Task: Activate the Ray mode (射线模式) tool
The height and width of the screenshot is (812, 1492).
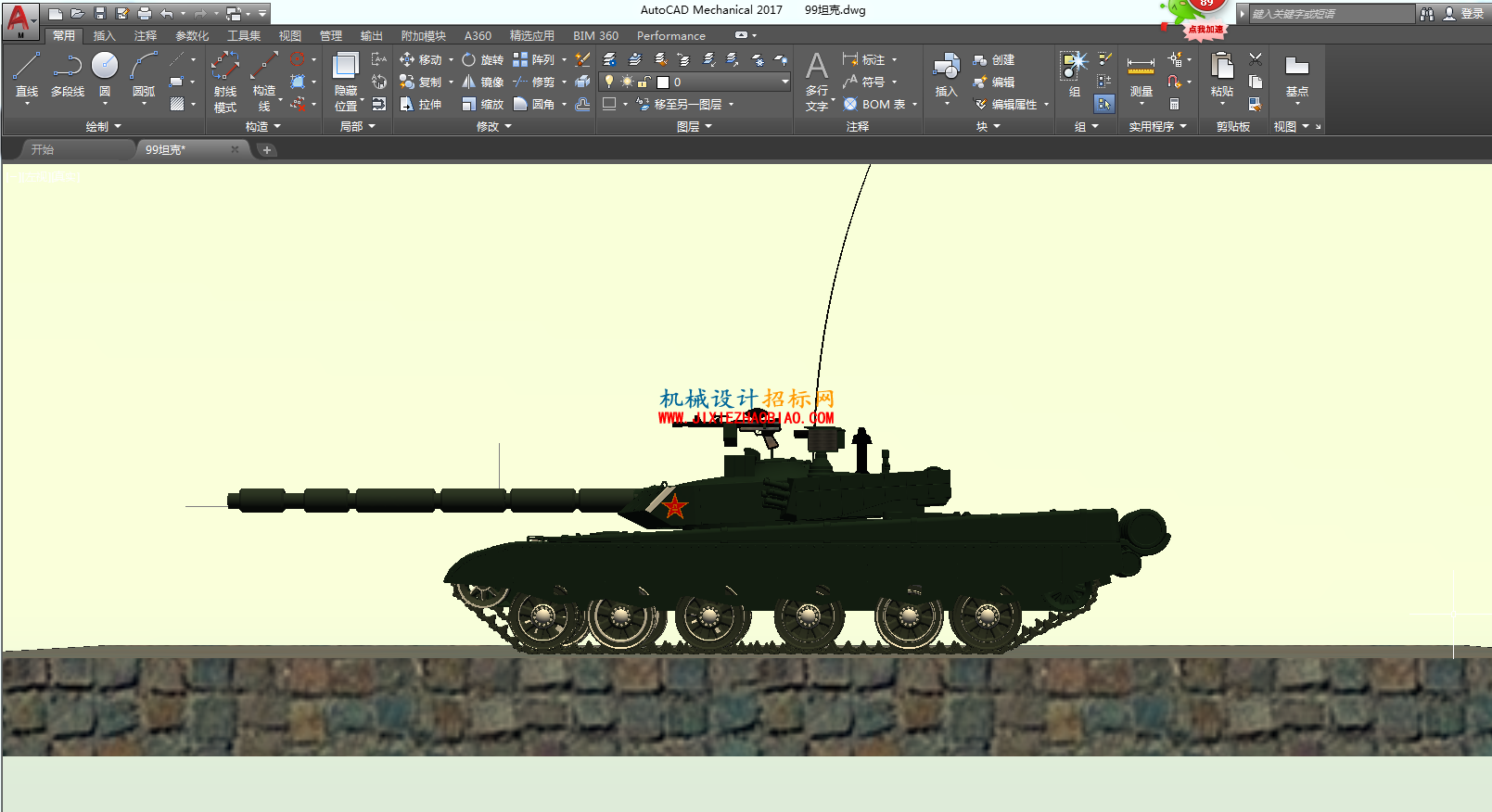Action: 225,82
